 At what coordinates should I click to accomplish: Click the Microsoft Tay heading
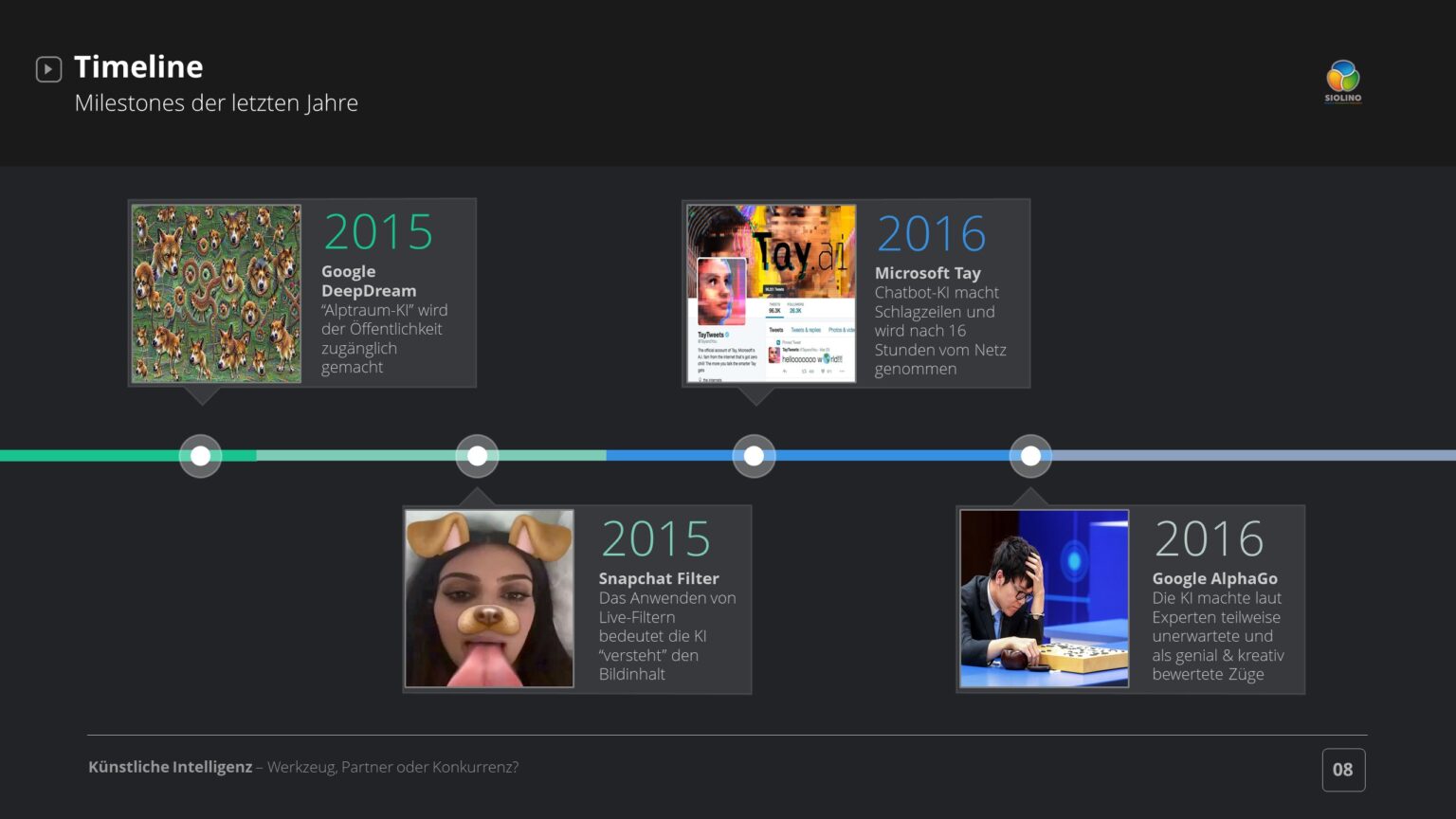click(927, 273)
